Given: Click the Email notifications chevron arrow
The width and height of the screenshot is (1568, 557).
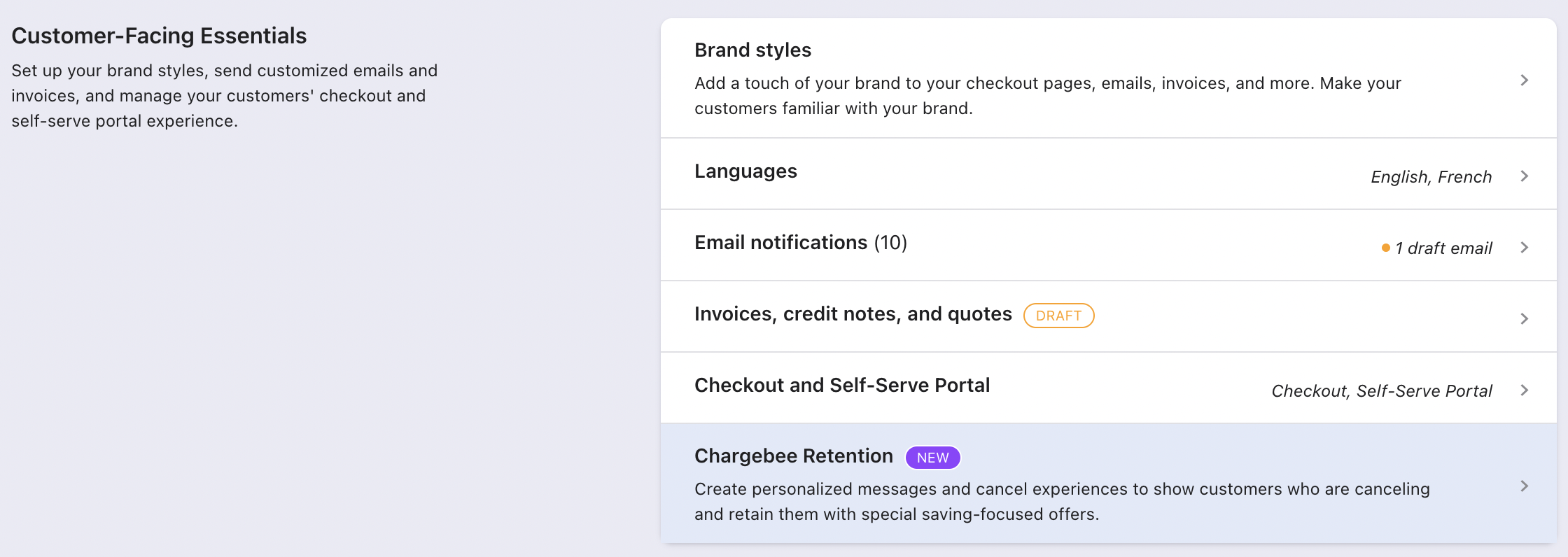Looking at the screenshot, I should [x=1524, y=248].
